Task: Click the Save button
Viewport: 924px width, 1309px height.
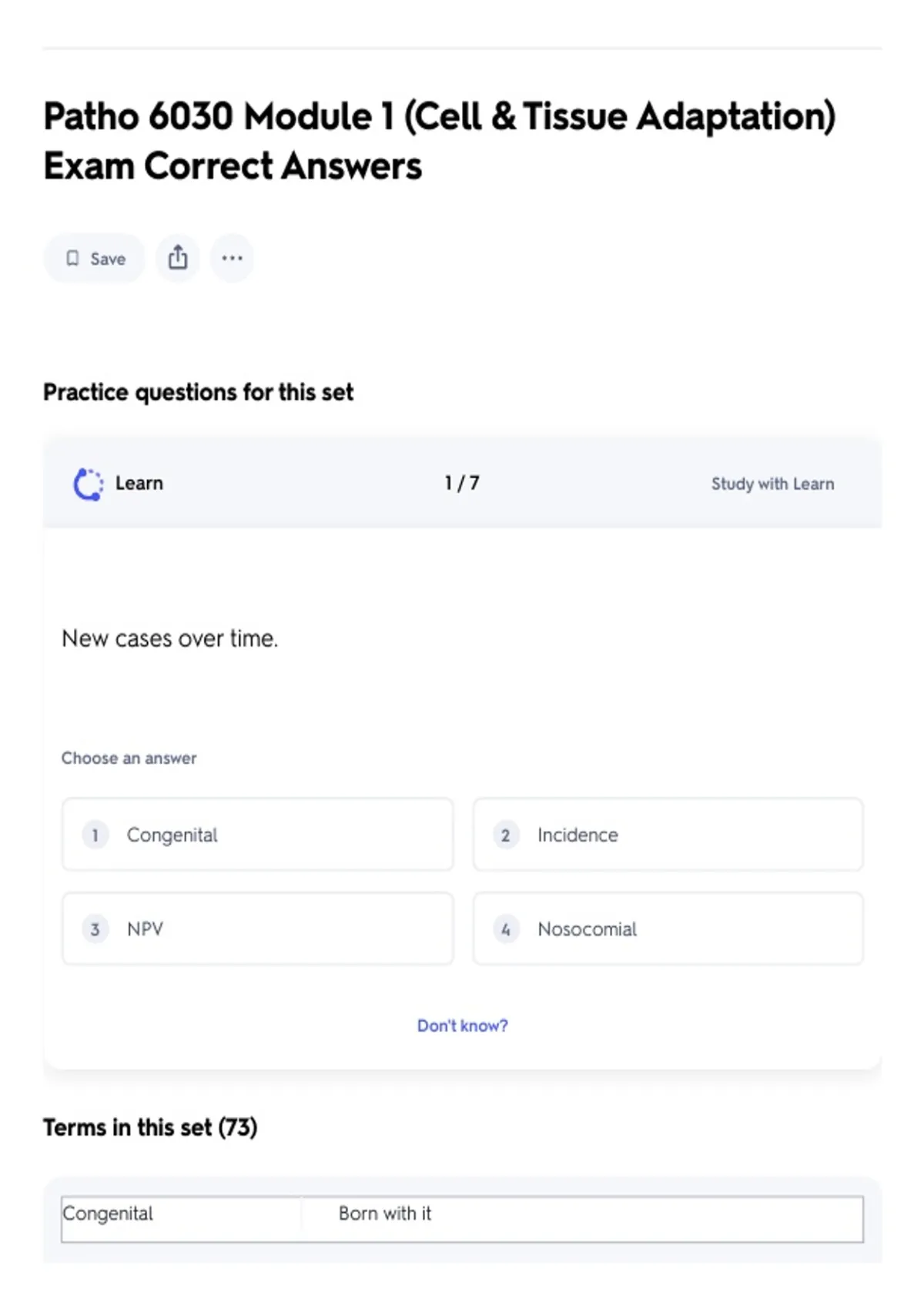Action: point(94,259)
